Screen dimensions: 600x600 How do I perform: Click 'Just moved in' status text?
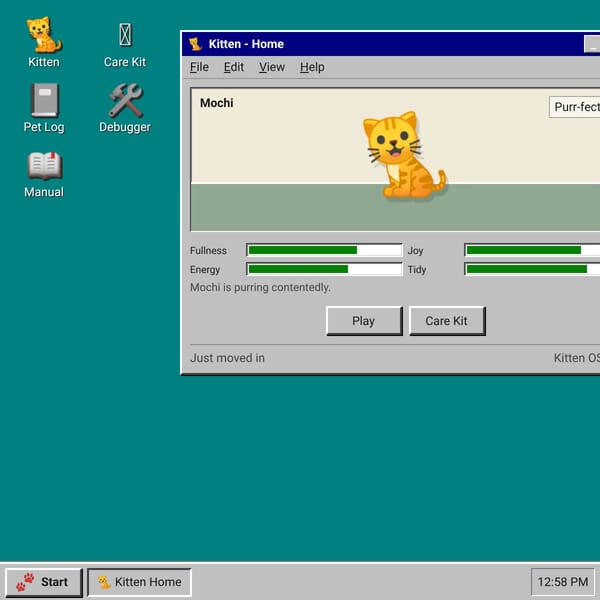pos(227,358)
